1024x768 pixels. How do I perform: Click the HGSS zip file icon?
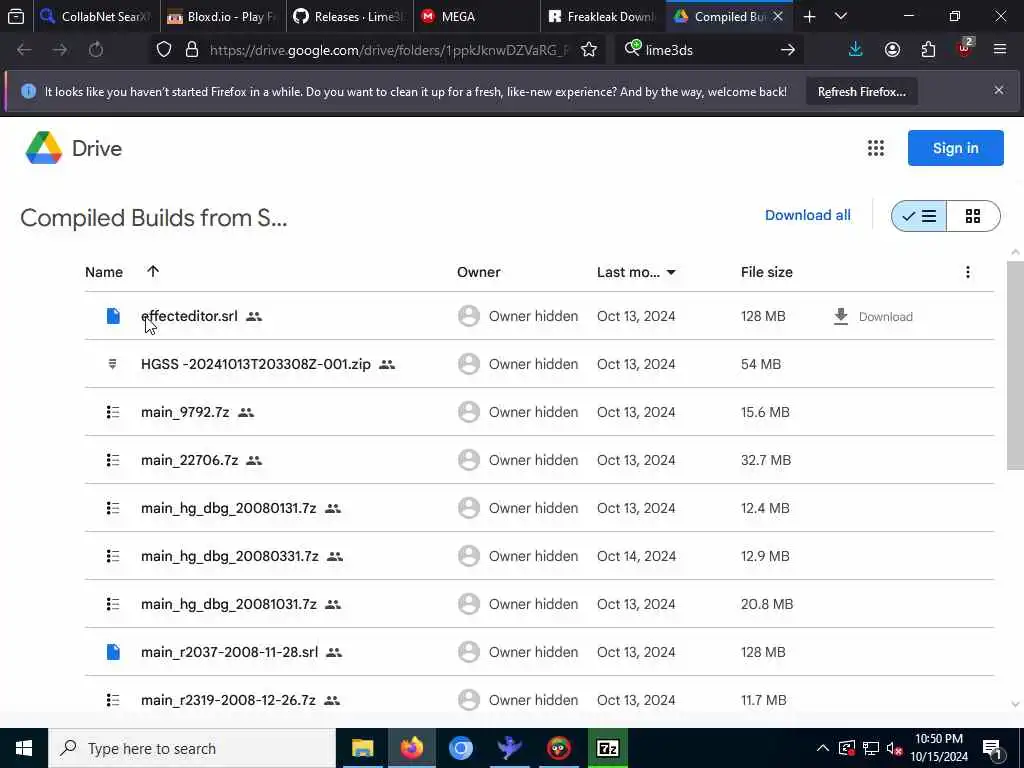[x=112, y=364]
